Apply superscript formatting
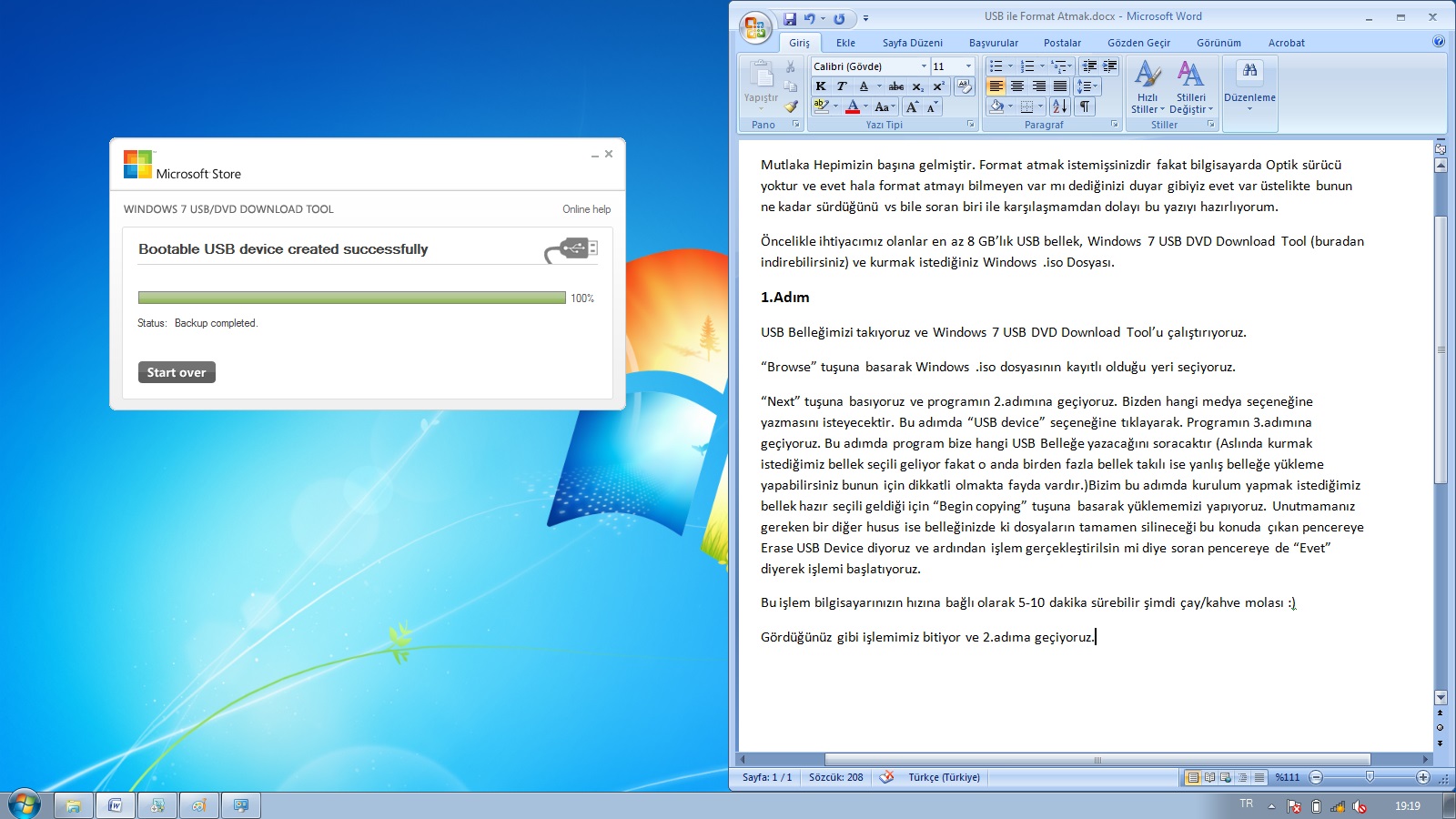1456x819 pixels. pos(938,86)
